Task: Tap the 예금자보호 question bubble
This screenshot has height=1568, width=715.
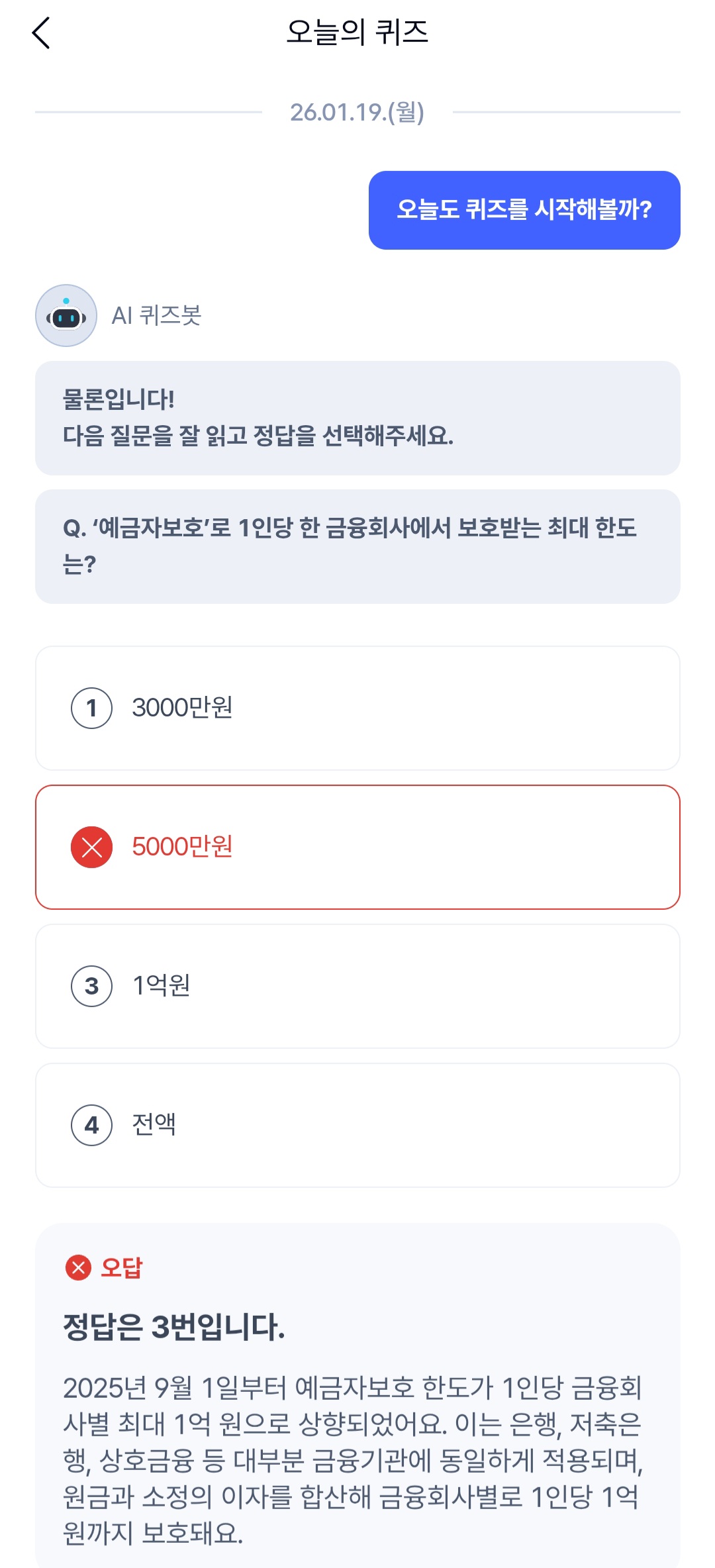Action: point(358,546)
